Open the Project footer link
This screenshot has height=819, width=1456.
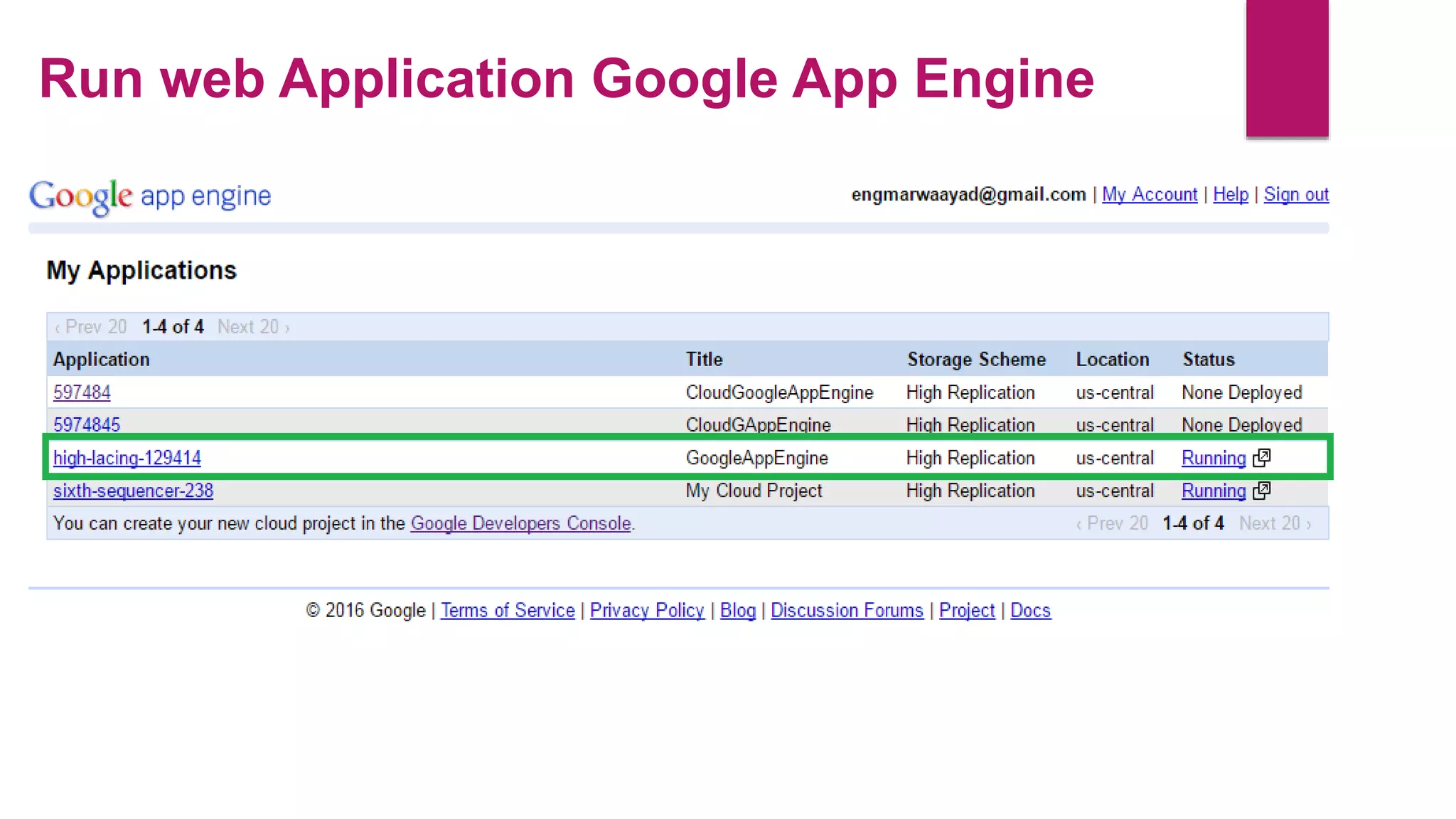[x=967, y=610]
